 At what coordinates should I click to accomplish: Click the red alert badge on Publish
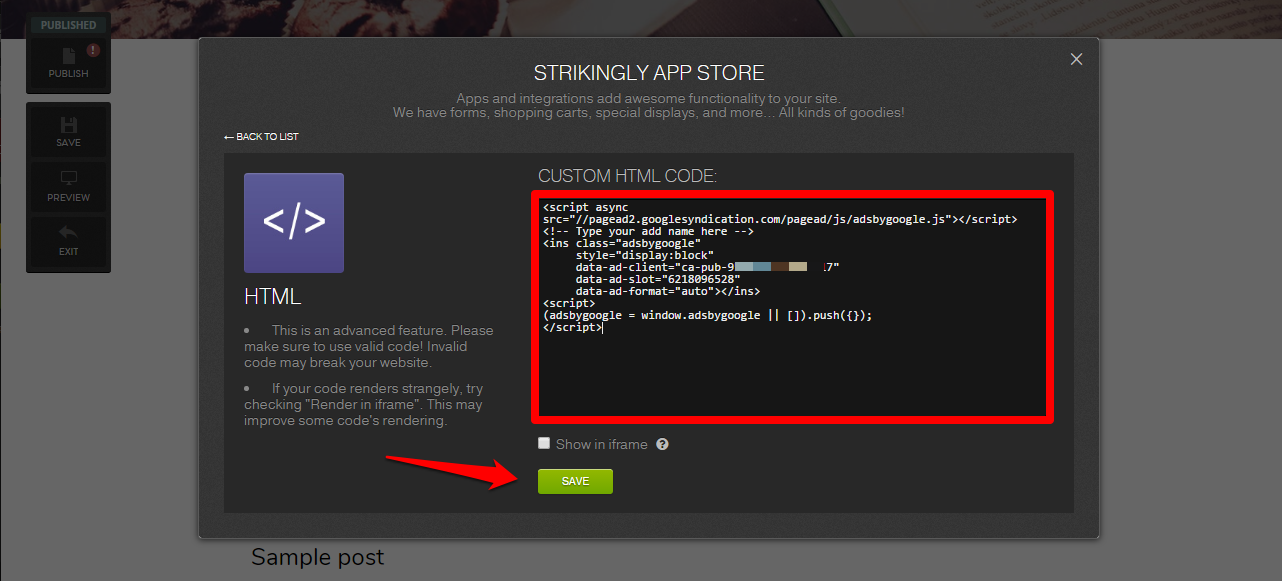click(93, 49)
